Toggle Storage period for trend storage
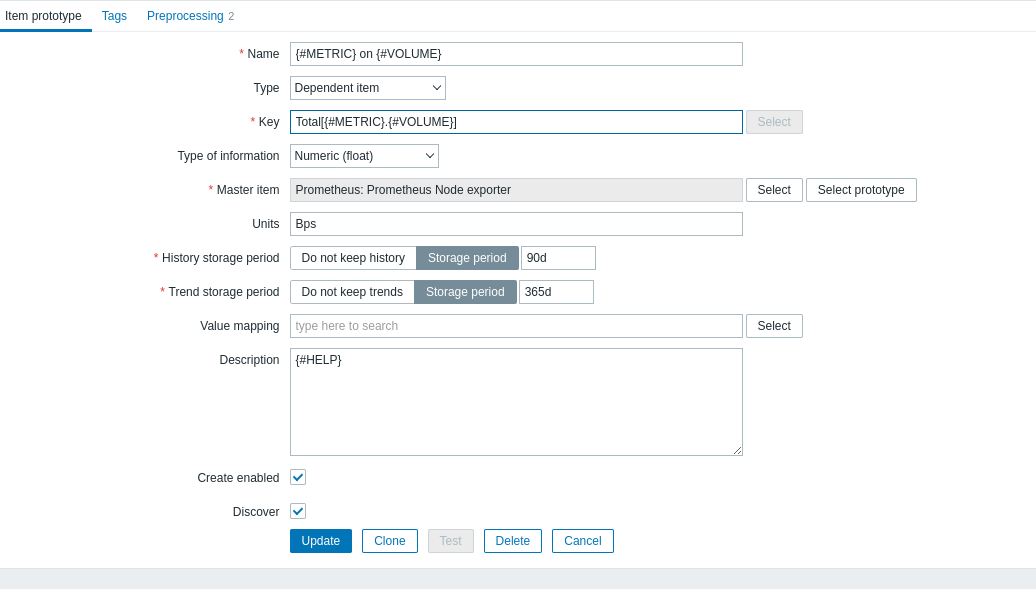This screenshot has height=589, width=1036. (465, 291)
